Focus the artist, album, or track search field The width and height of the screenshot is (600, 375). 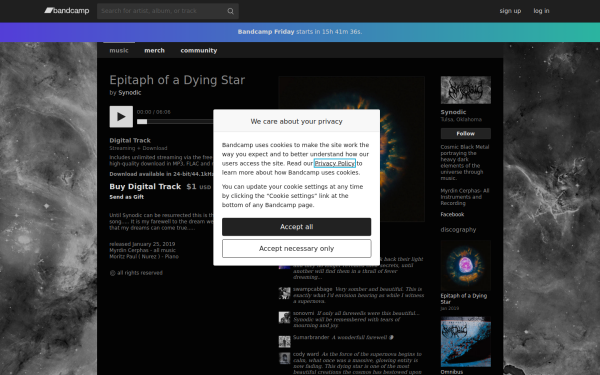168,11
